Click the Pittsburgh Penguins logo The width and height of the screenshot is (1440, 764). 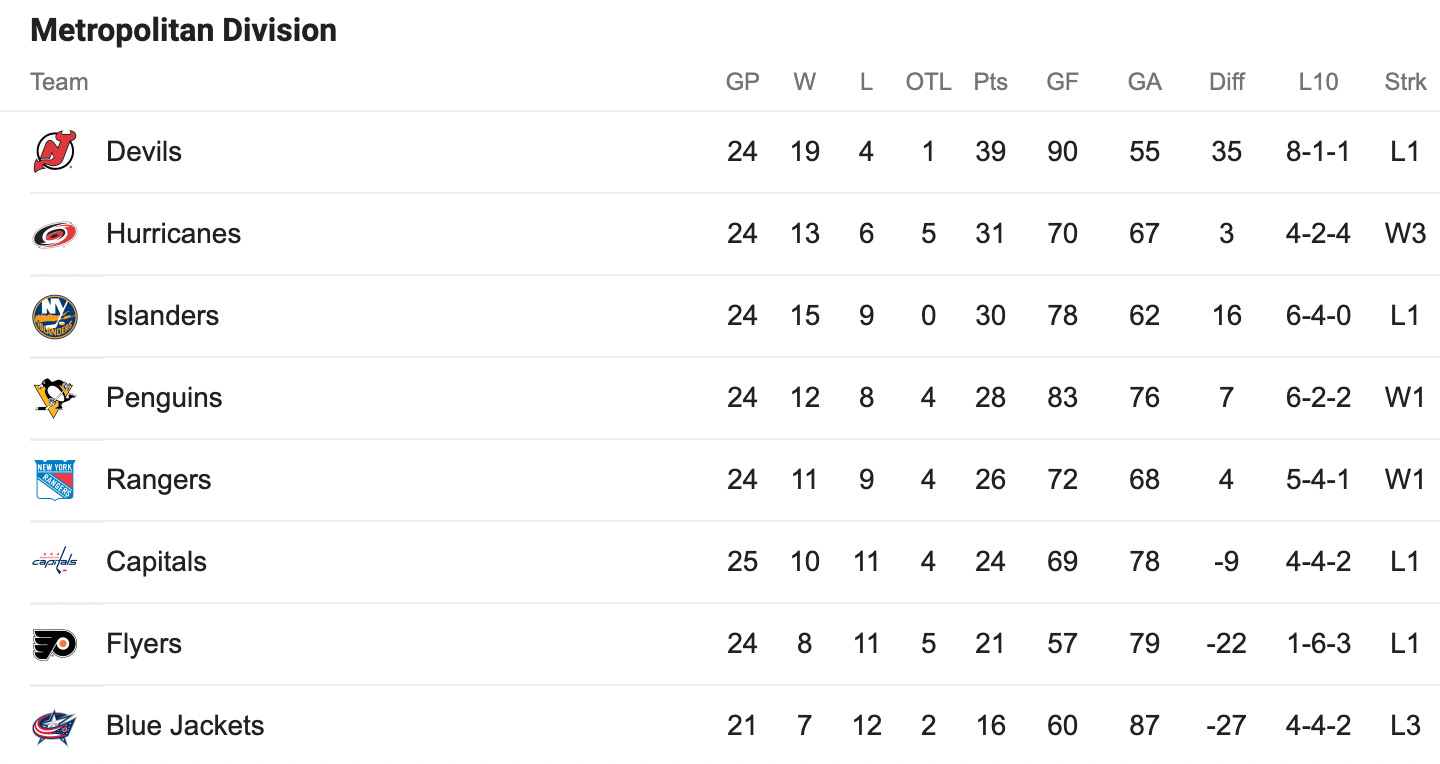click(x=54, y=398)
